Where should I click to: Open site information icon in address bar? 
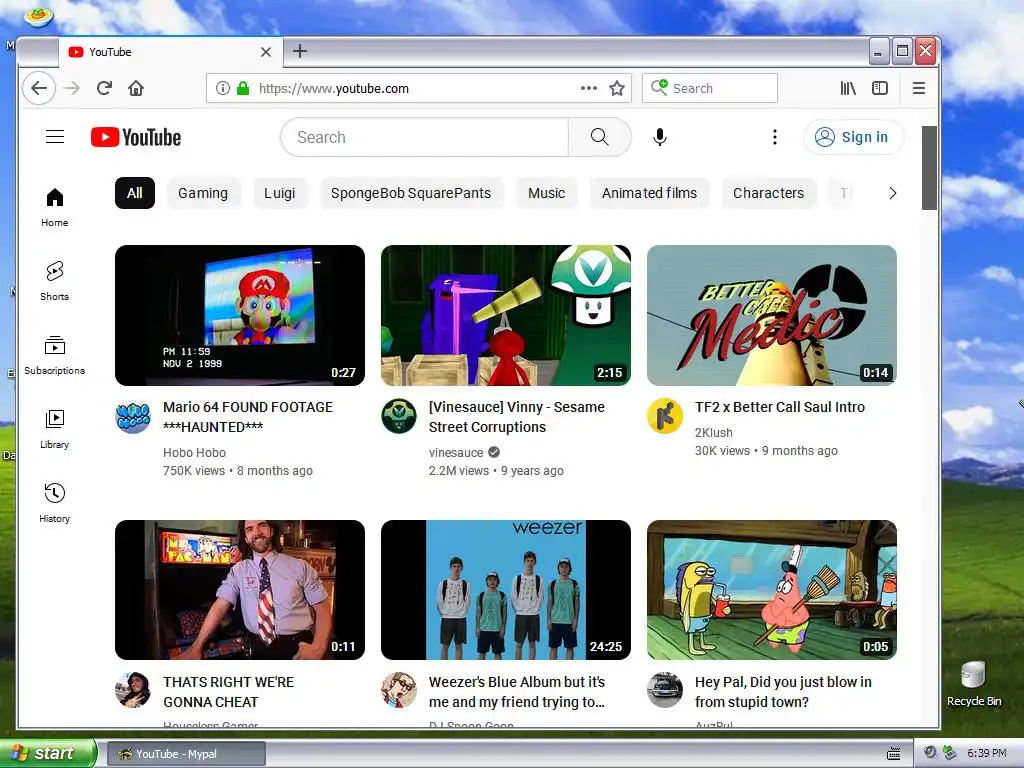[x=223, y=88]
